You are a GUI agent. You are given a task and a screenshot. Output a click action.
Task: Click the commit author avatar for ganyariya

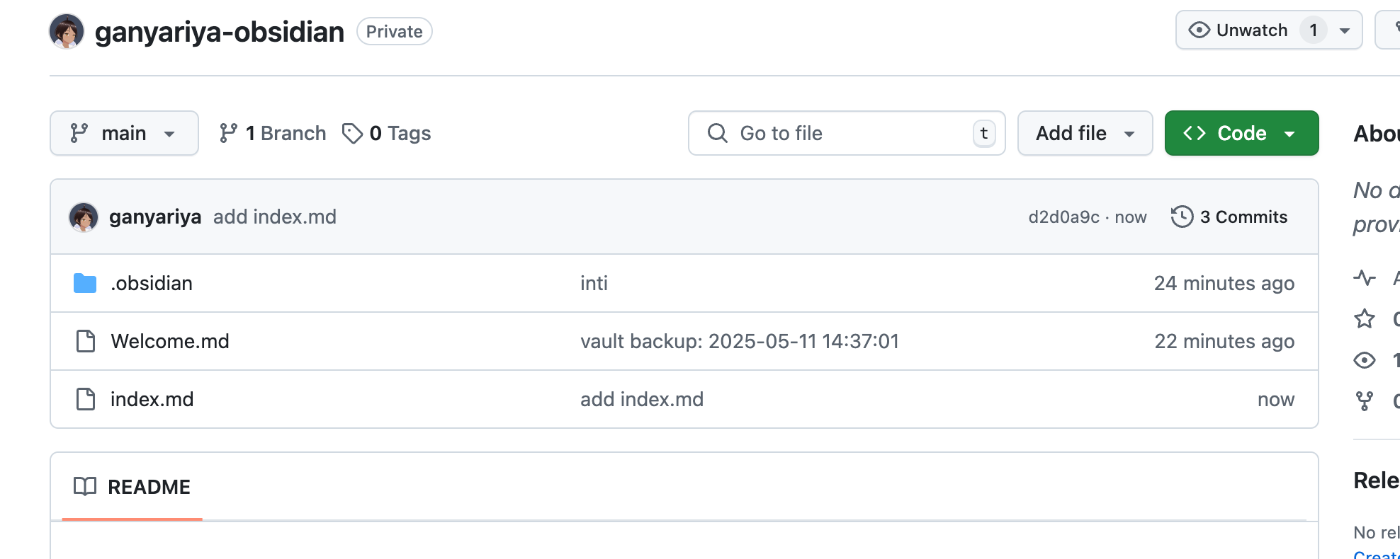point(83,217)
